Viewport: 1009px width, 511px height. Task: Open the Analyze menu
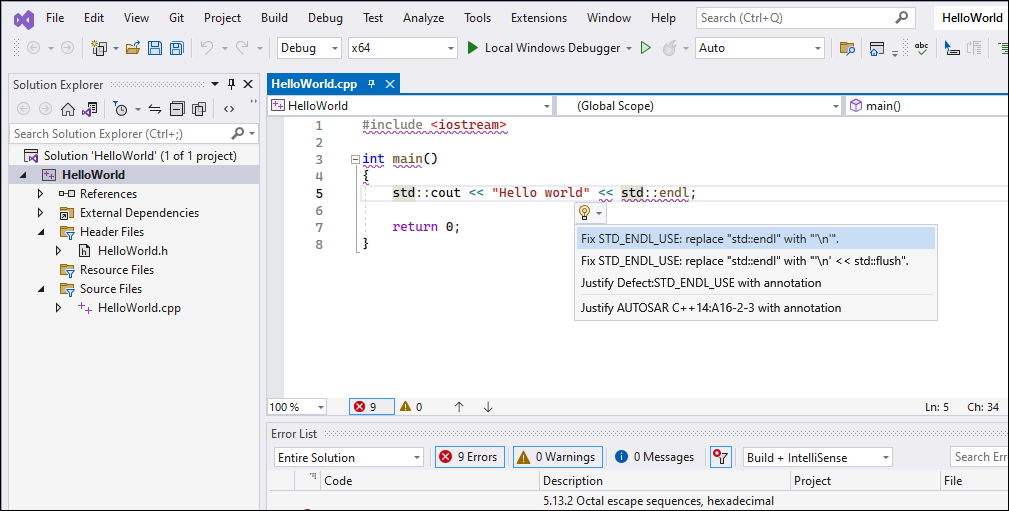[x=423, y=18]
